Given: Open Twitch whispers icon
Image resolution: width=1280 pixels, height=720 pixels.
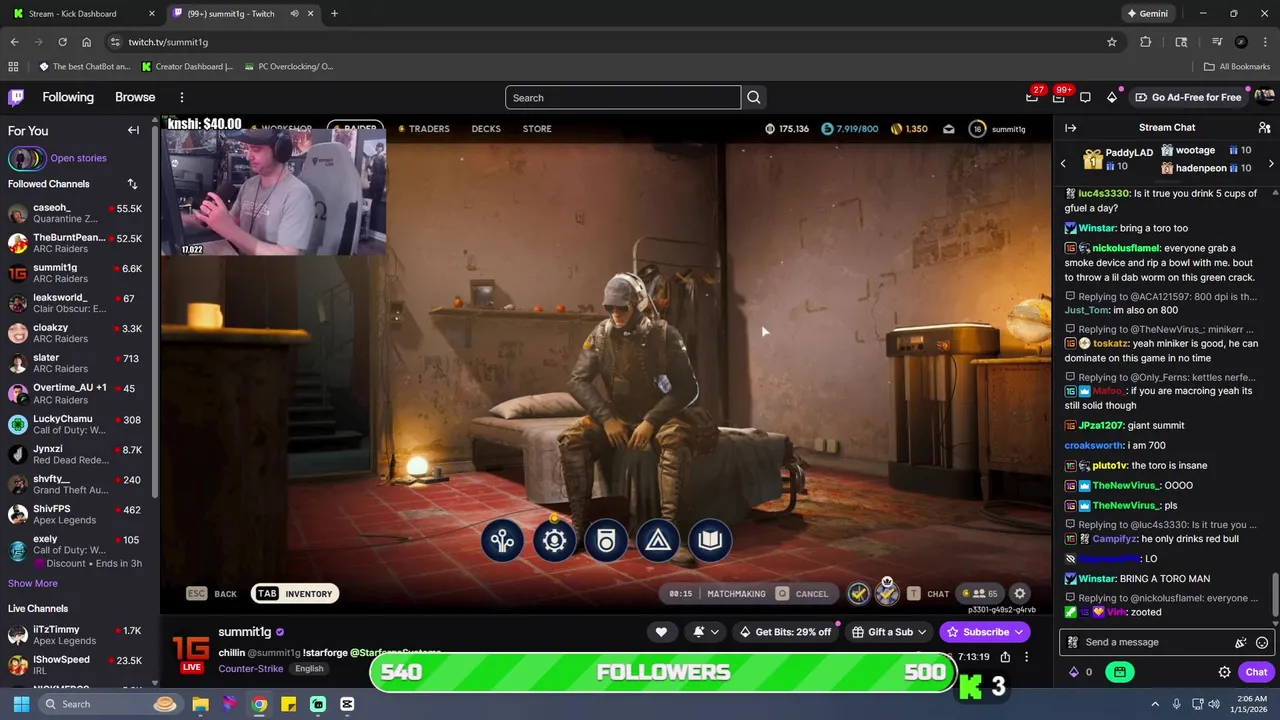Looking at the screenshot, I should tap(1085, 97).
